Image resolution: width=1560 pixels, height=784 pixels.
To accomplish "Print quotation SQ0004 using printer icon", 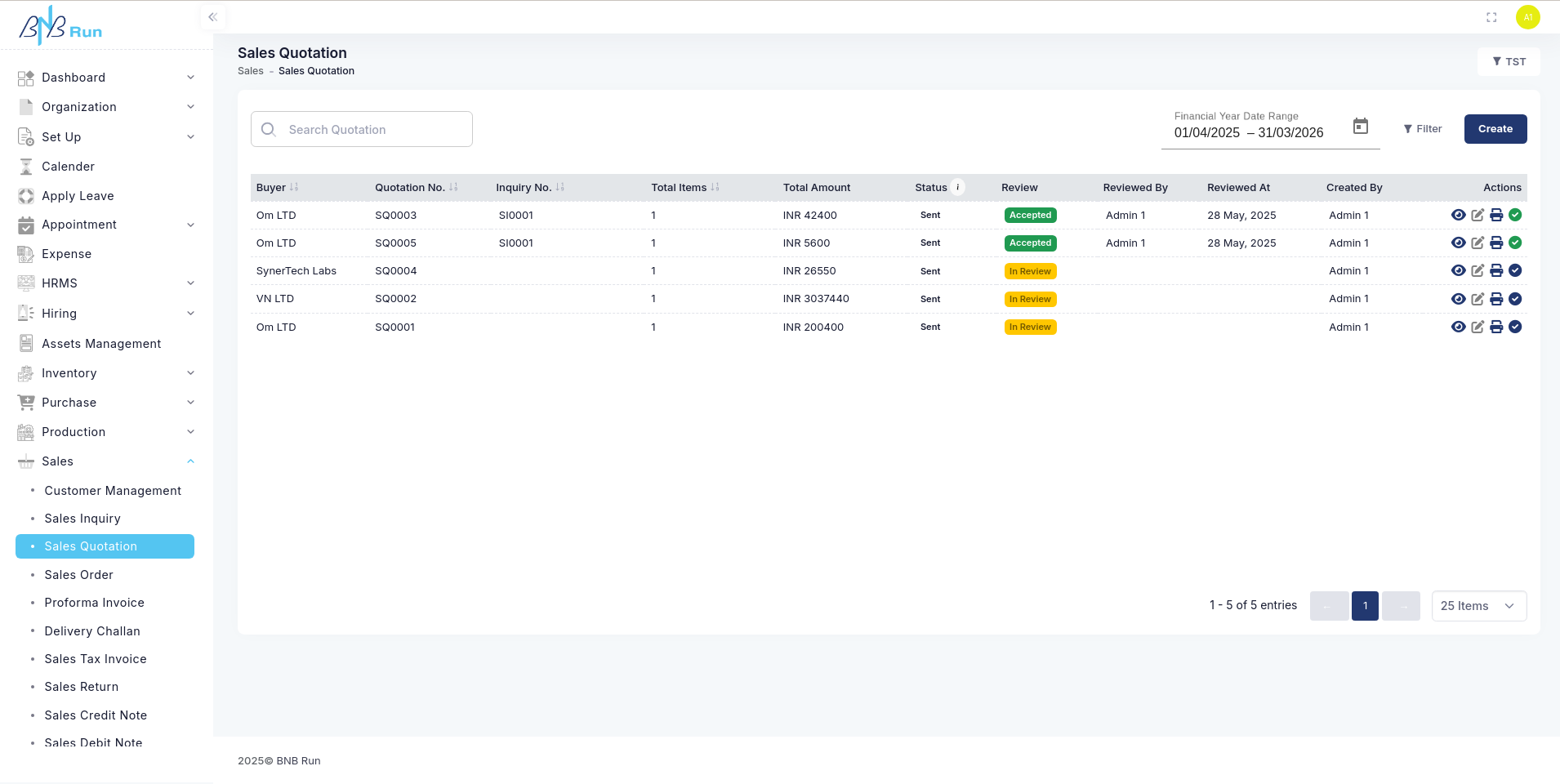I will tap(1496, 271).
